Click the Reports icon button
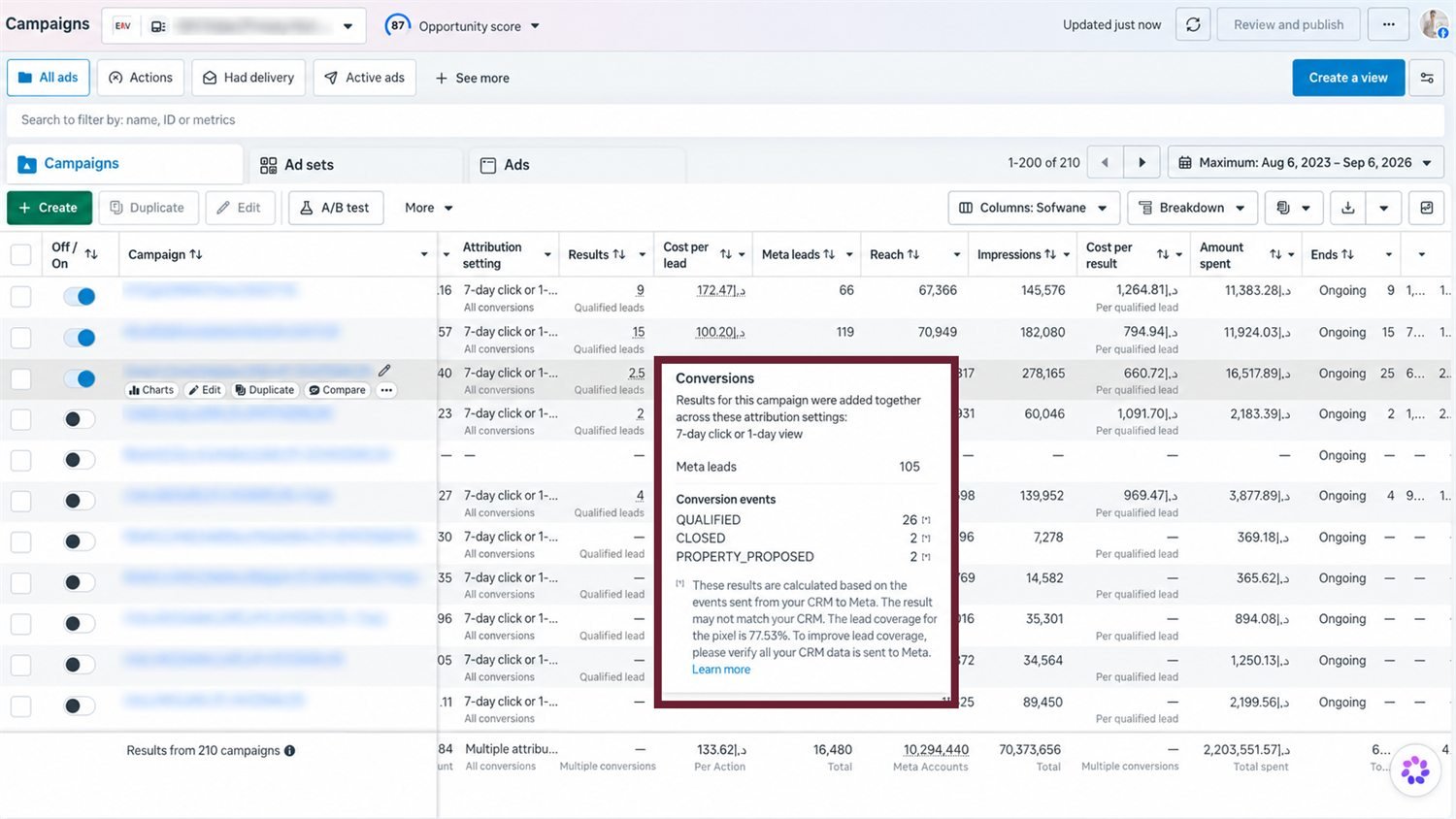The height and width of the screenshot is (819, 1456). point(1294,208)
